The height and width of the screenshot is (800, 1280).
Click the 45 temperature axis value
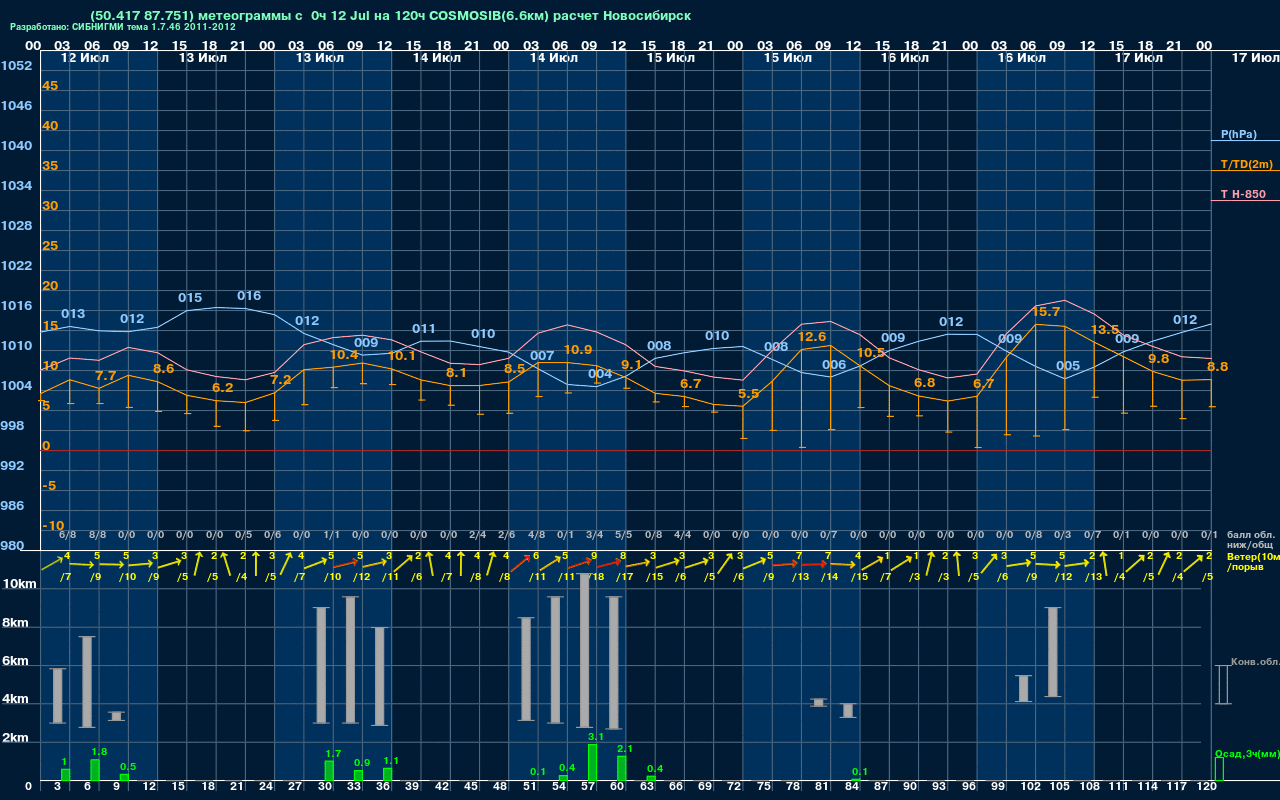tap(50, 86)
